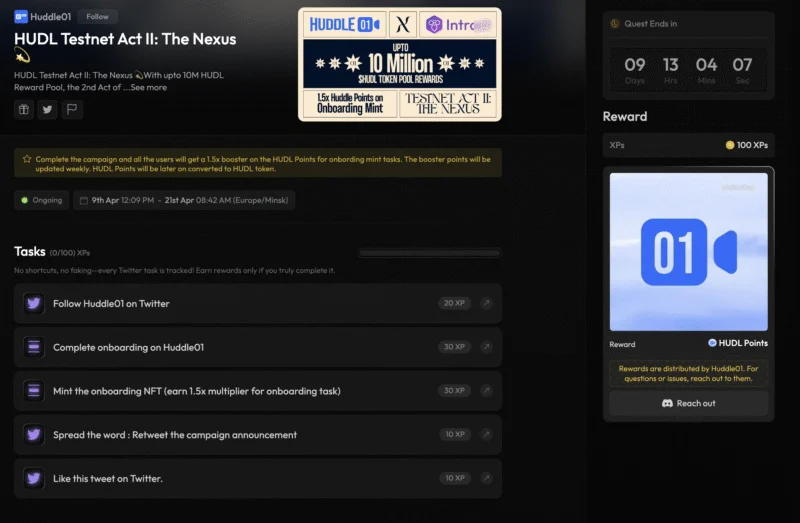Click Twitter icon for Retweet announcement task
The height and width of the screenshot is (523, 800).
pos(34,435)
